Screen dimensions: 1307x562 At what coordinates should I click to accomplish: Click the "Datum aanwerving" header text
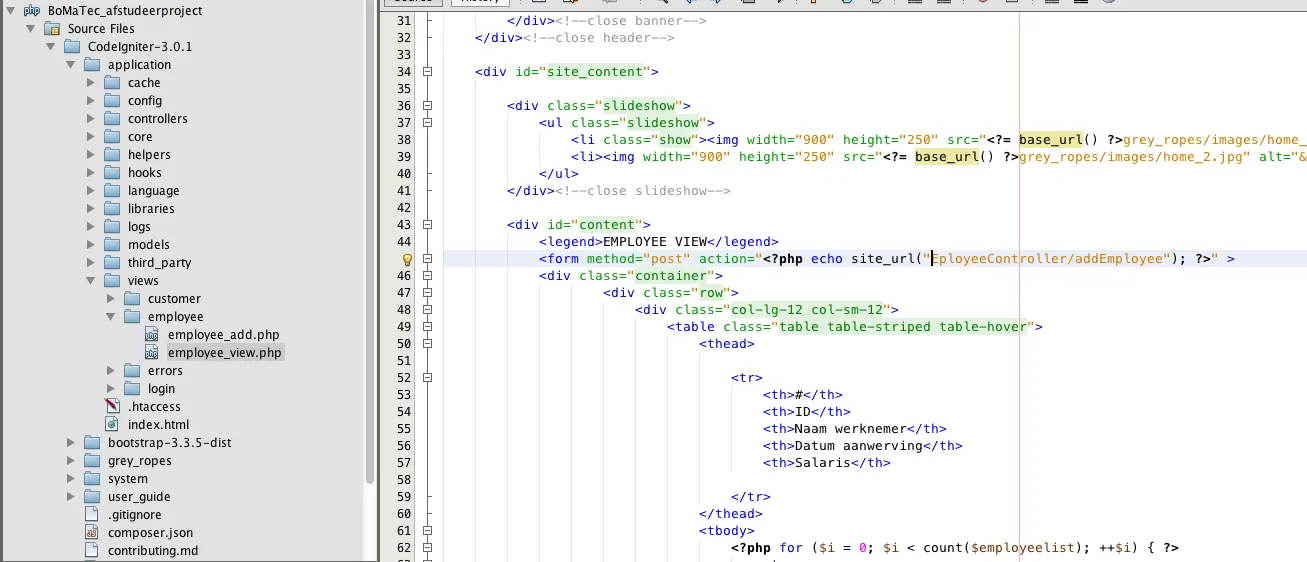[x=858, y=446]
